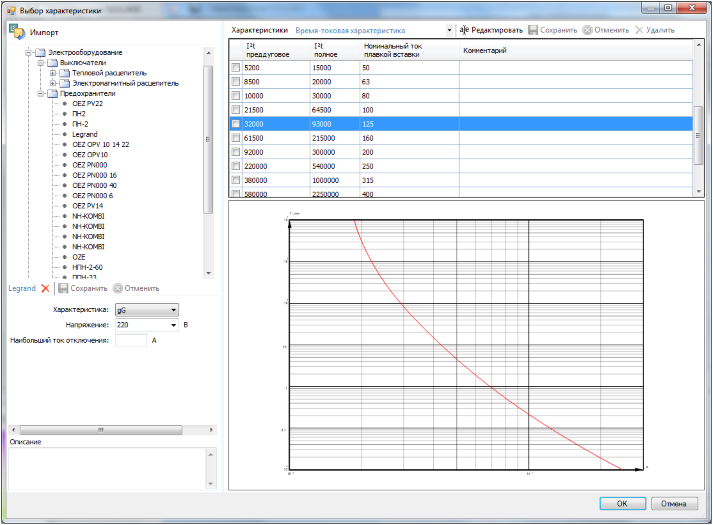
Task: Select НПН-2-60 in the tree
Action: (x=87, y=267)
